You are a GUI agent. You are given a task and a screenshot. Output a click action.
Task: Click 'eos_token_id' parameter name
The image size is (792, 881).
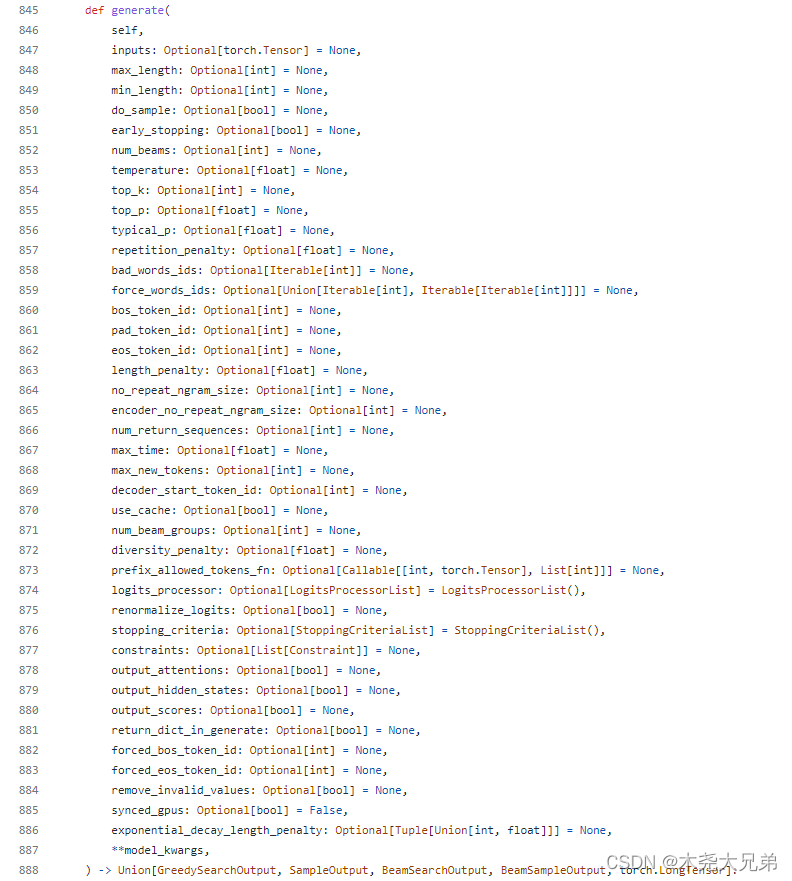tap(151, 350)
